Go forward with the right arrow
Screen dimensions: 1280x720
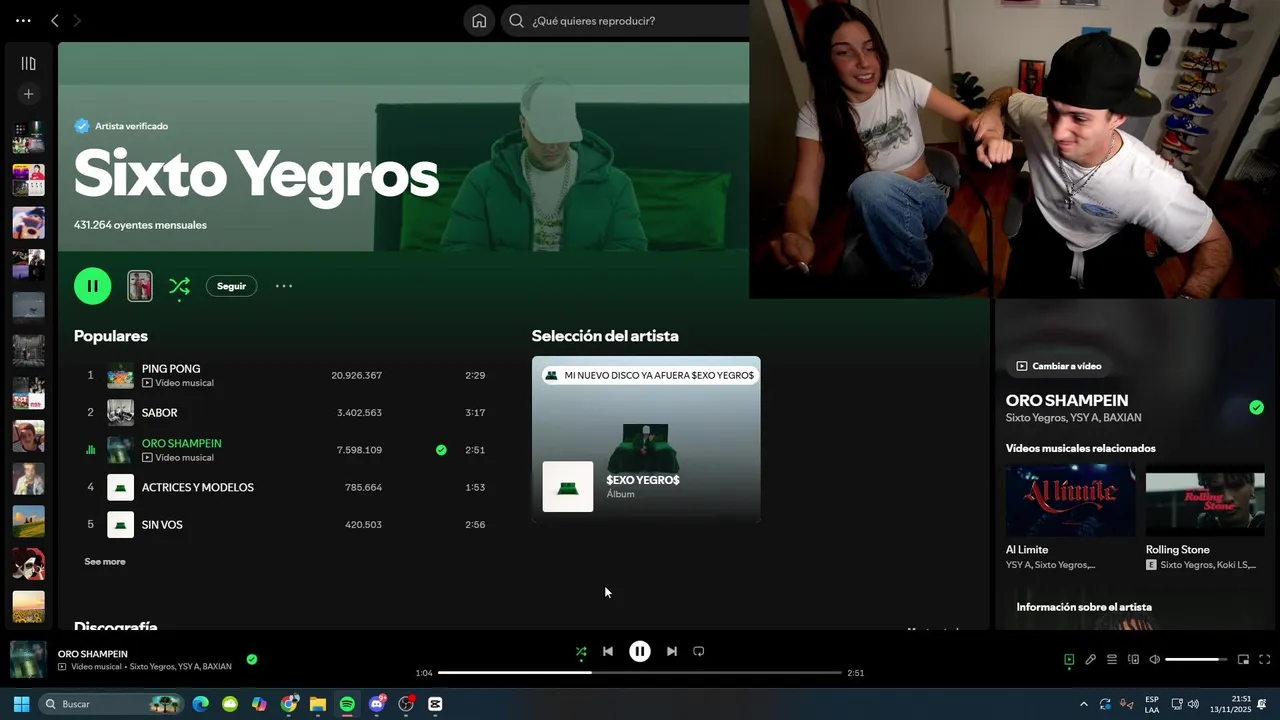coord(77,21)
